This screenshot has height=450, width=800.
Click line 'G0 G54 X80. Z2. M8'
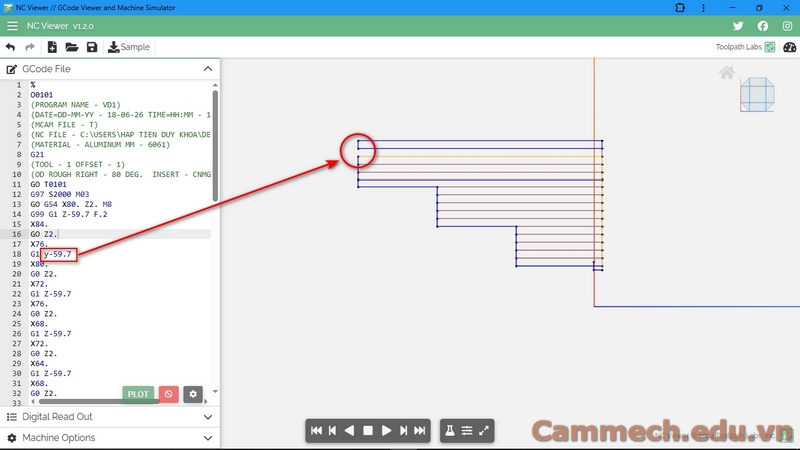(71, 204)
